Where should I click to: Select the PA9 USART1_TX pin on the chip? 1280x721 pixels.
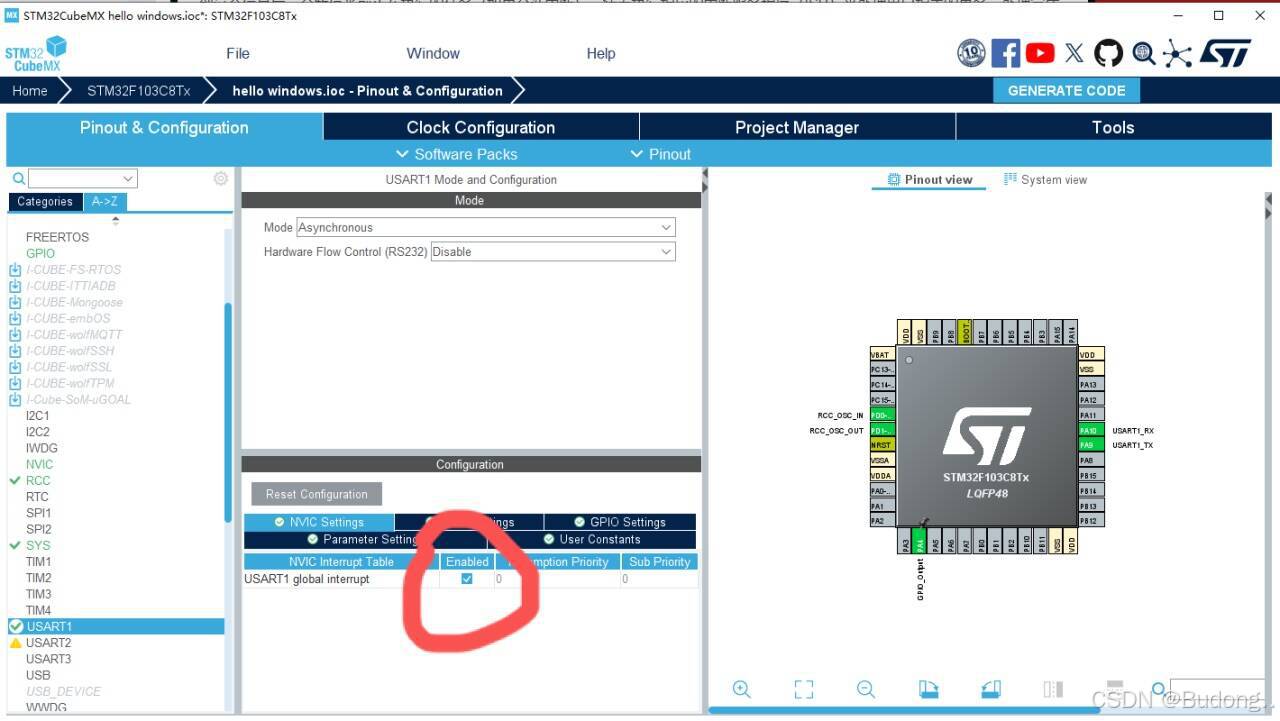[x=1089, y=445]
